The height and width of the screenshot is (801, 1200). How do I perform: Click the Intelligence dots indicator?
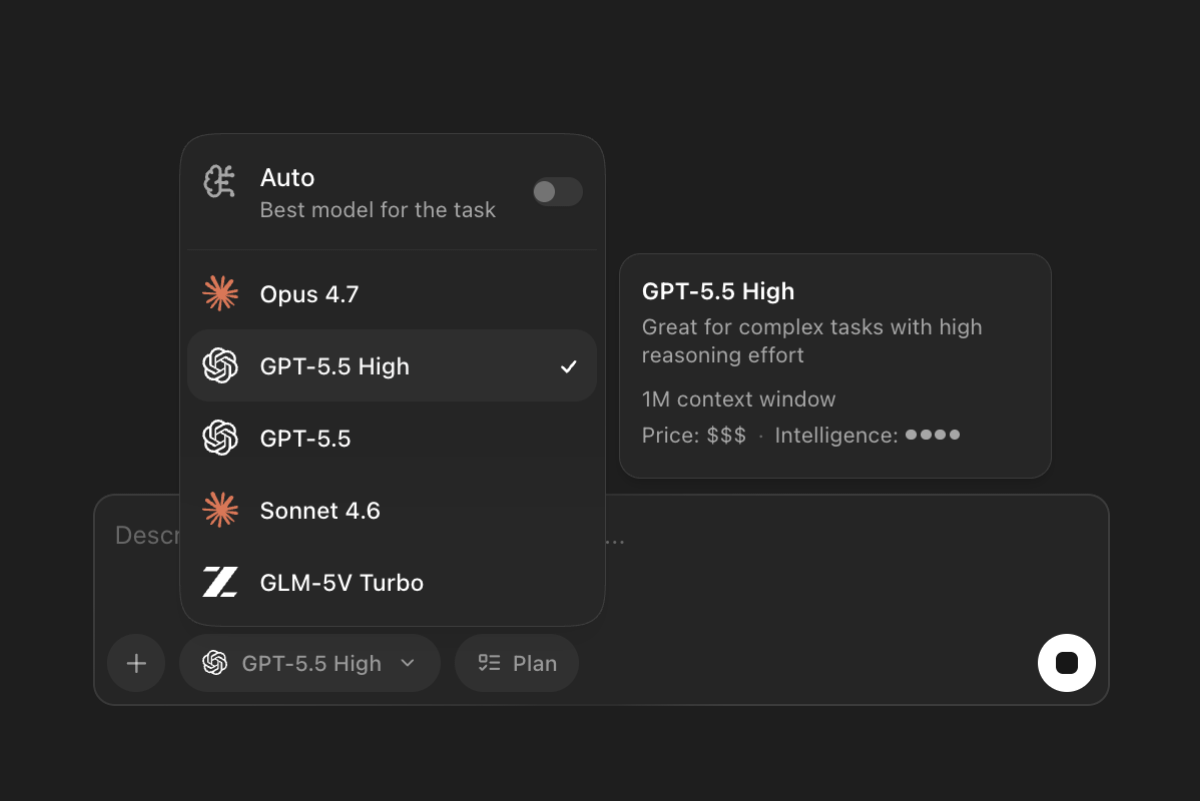pos(933,435)
